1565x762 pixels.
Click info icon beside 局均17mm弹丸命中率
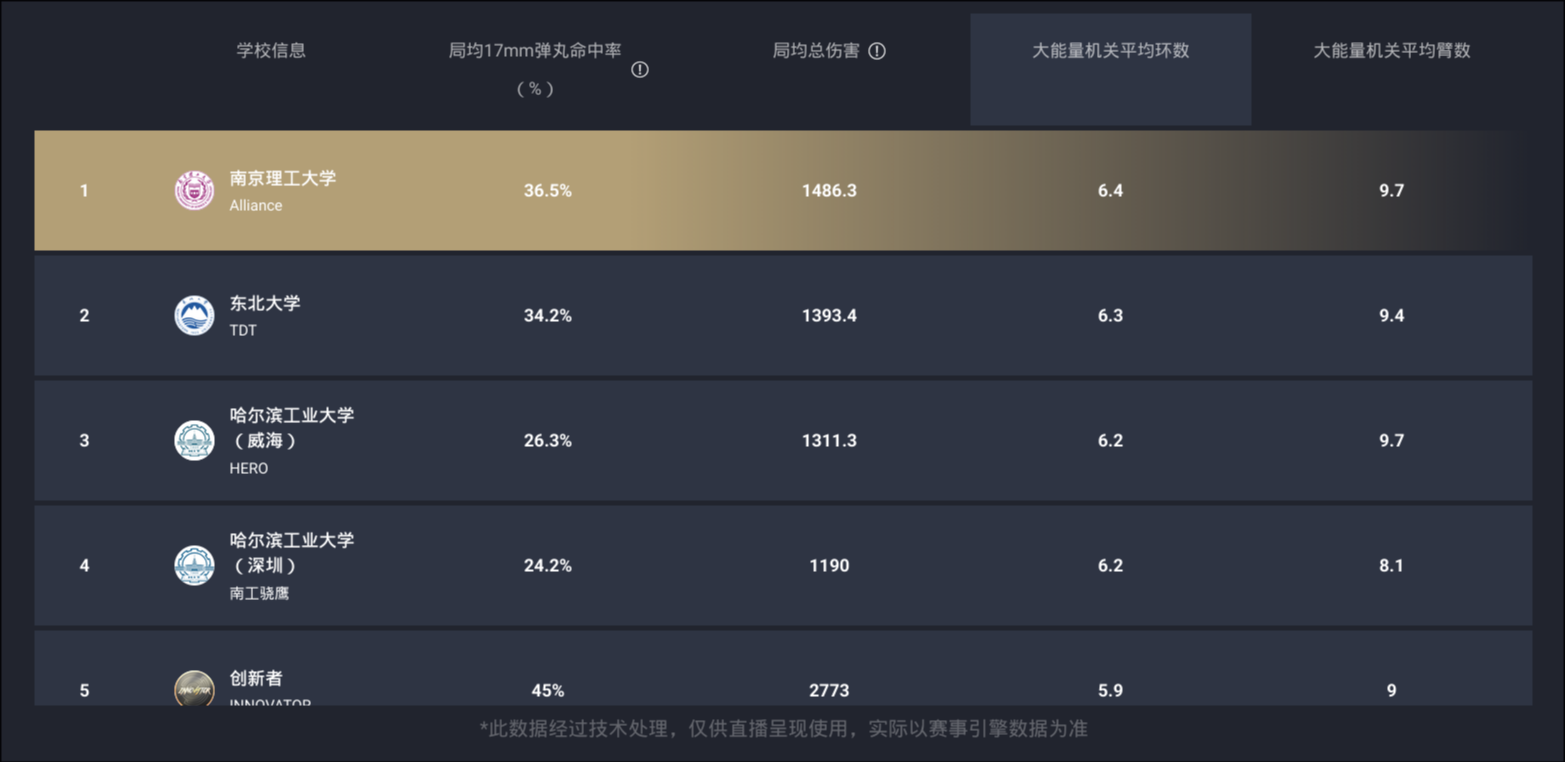(640, 70)
